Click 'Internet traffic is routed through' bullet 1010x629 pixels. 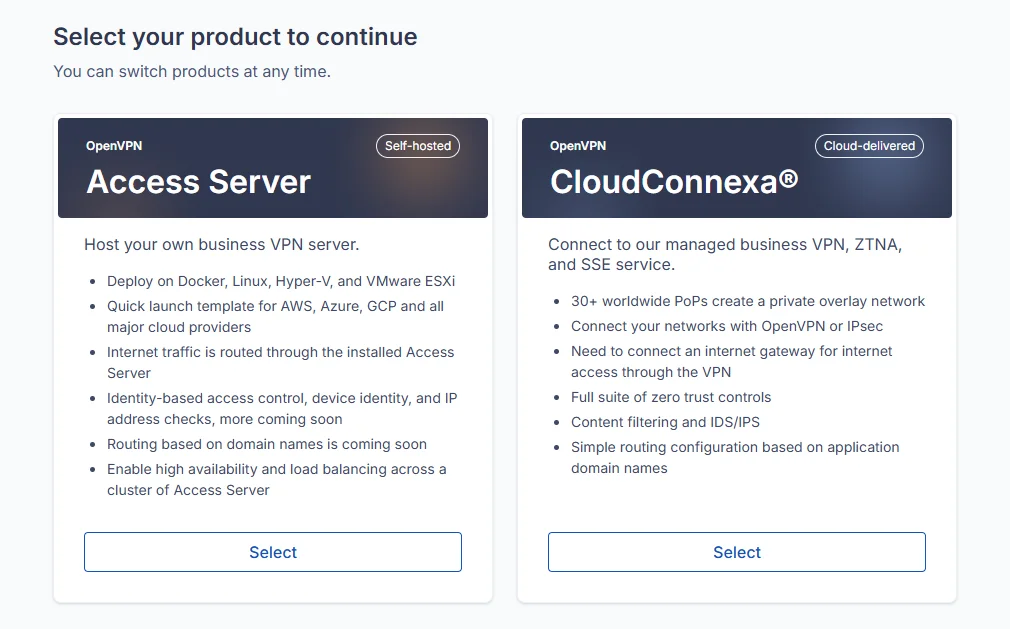coord(281,362)
